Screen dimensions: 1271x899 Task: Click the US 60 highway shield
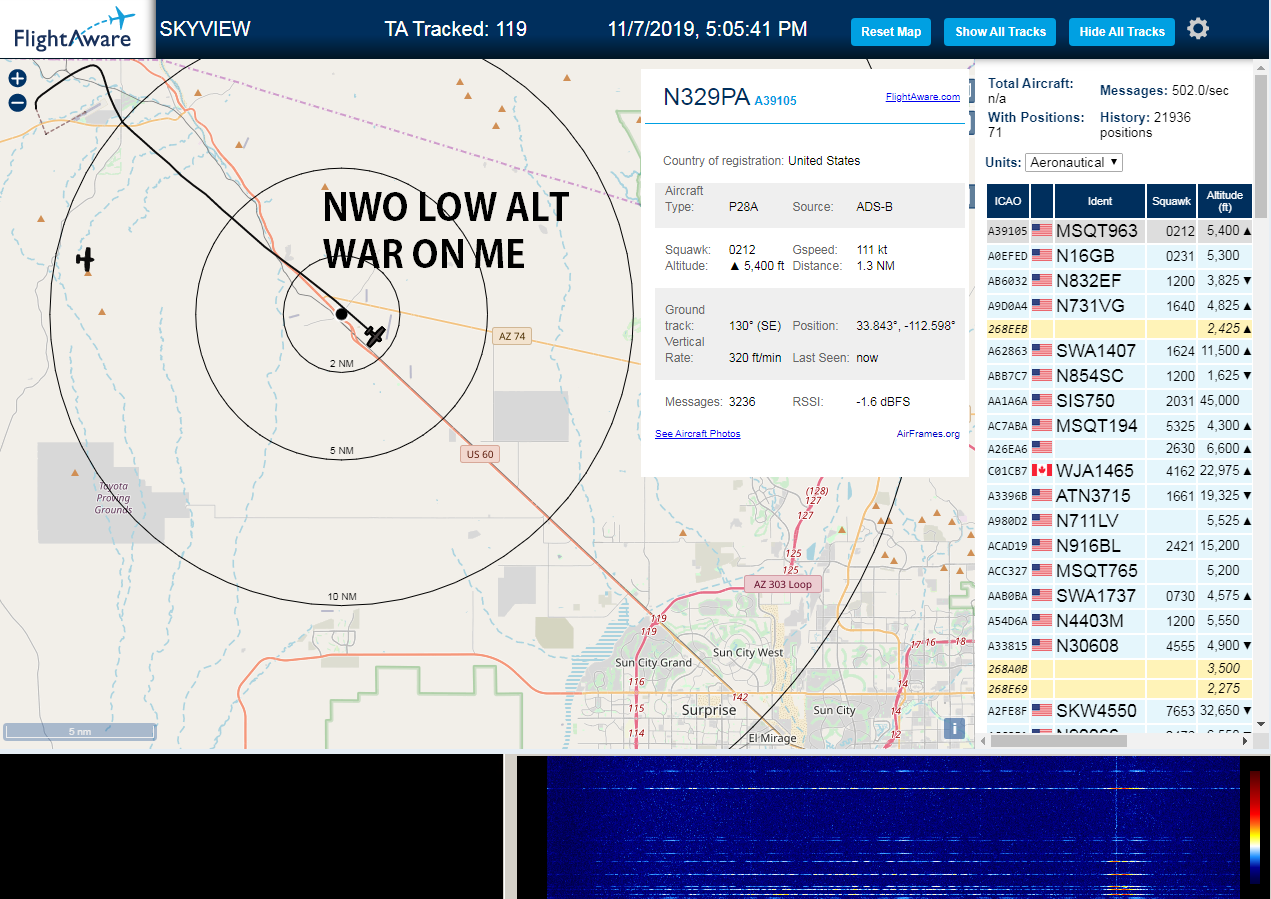point(481,454)
